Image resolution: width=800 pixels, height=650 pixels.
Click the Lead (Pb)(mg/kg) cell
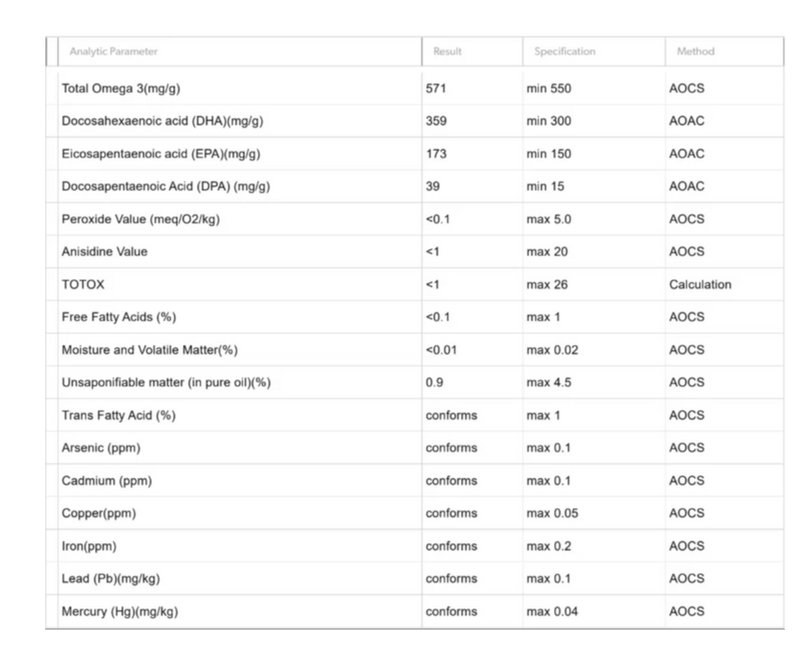point(111,579)
